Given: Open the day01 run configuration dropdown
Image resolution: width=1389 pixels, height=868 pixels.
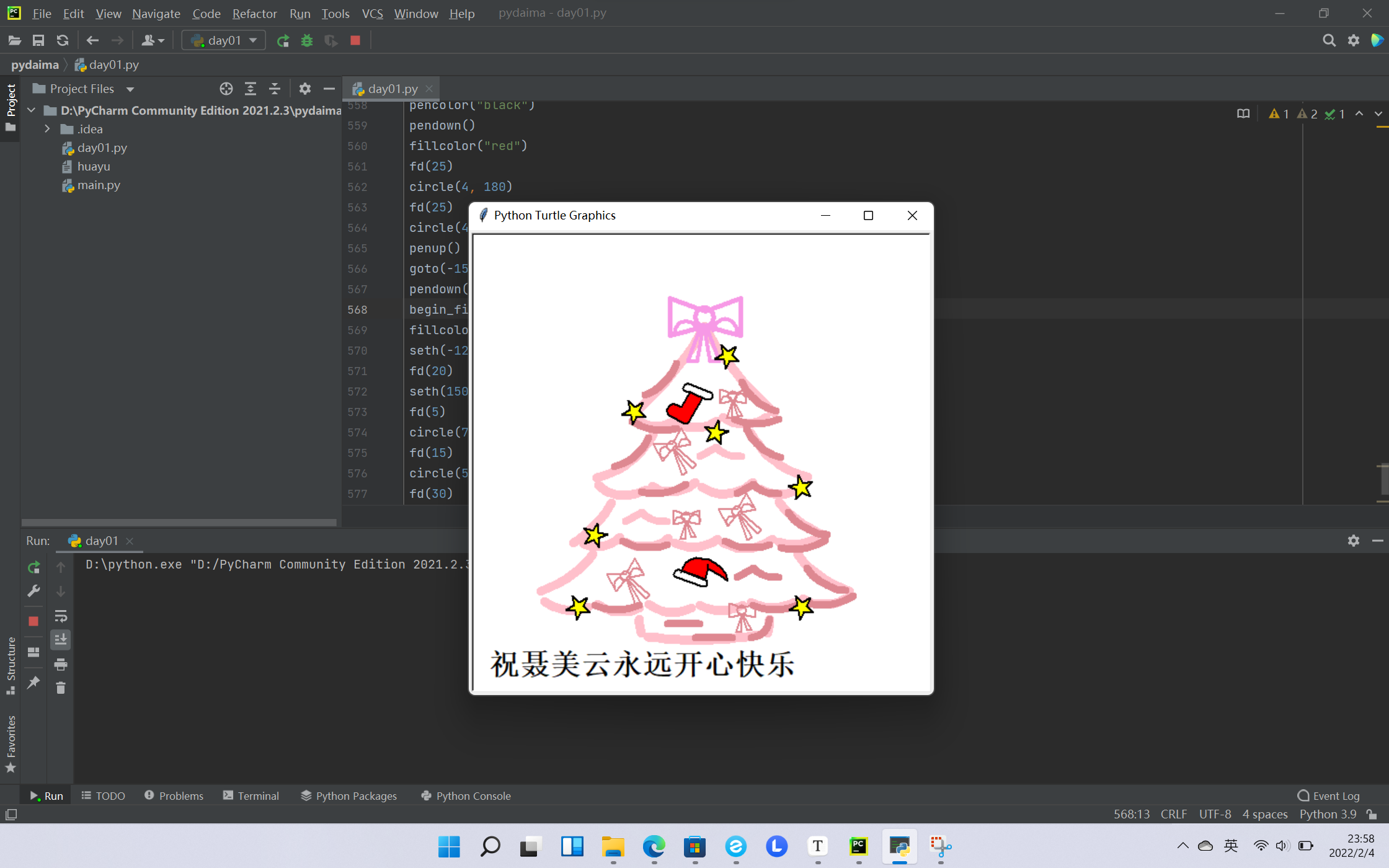Looking at the screenshot, I should tap(224, 41).
